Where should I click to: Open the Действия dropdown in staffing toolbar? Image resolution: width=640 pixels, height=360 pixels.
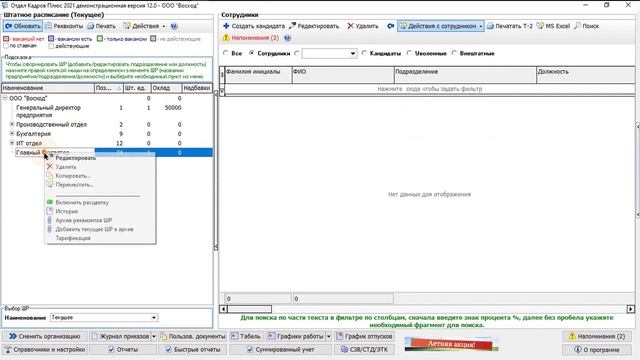point(144,26)
